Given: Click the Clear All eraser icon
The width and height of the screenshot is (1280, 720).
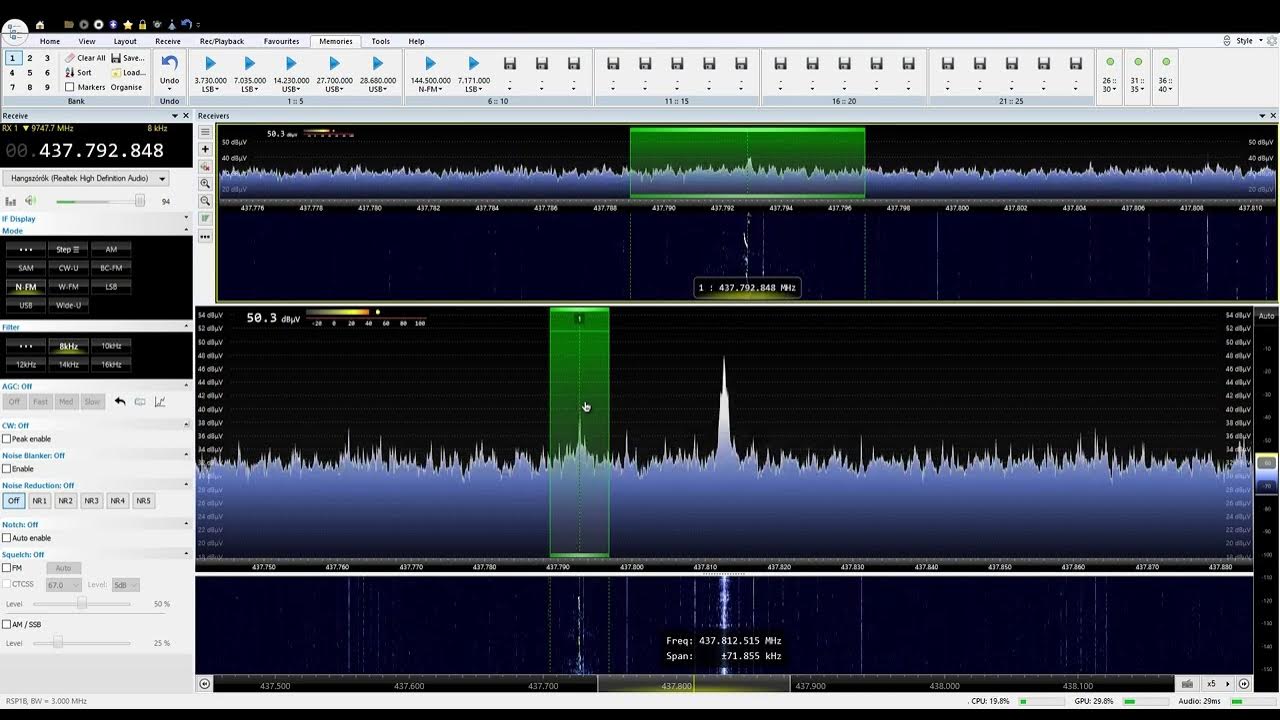Looking at the screenshot, I should point(70,58).
